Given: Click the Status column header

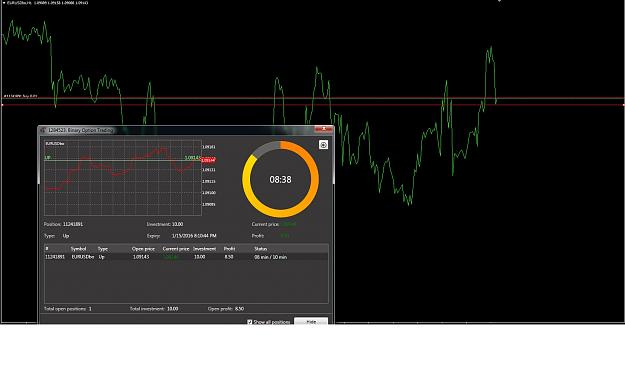Looking at the screenshot, I should [261, 249].
